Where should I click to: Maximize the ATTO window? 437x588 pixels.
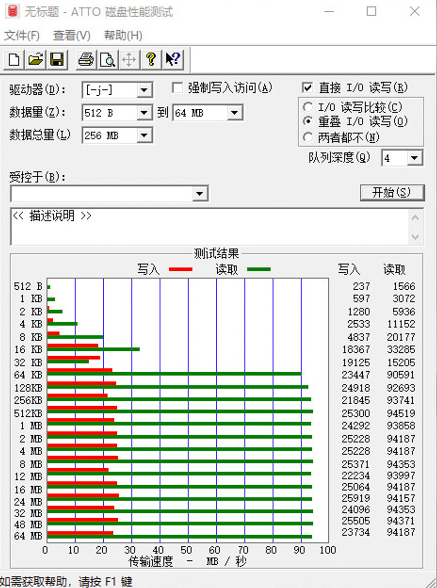point(371,12)
